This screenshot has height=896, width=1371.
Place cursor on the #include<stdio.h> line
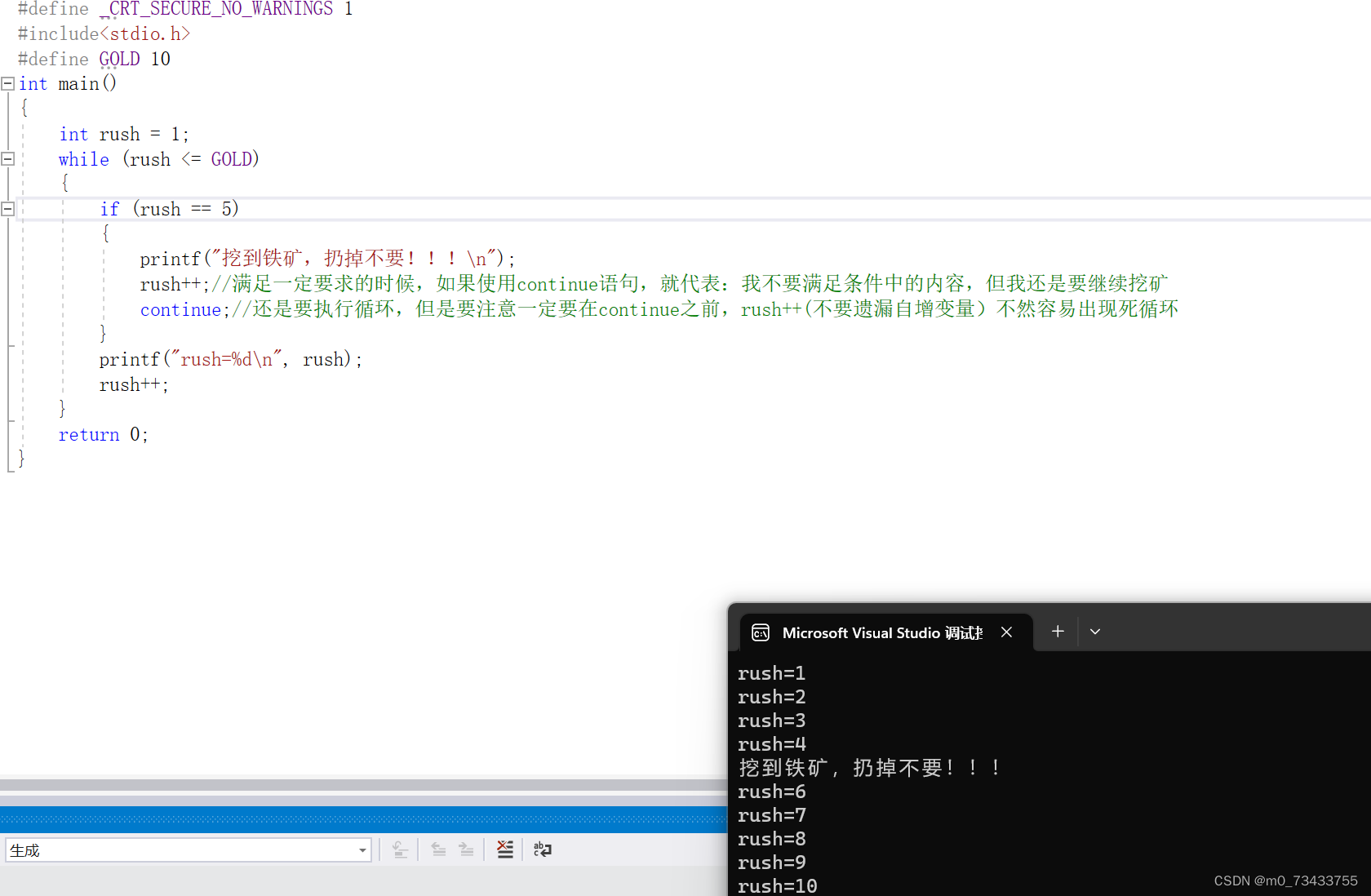104,33
